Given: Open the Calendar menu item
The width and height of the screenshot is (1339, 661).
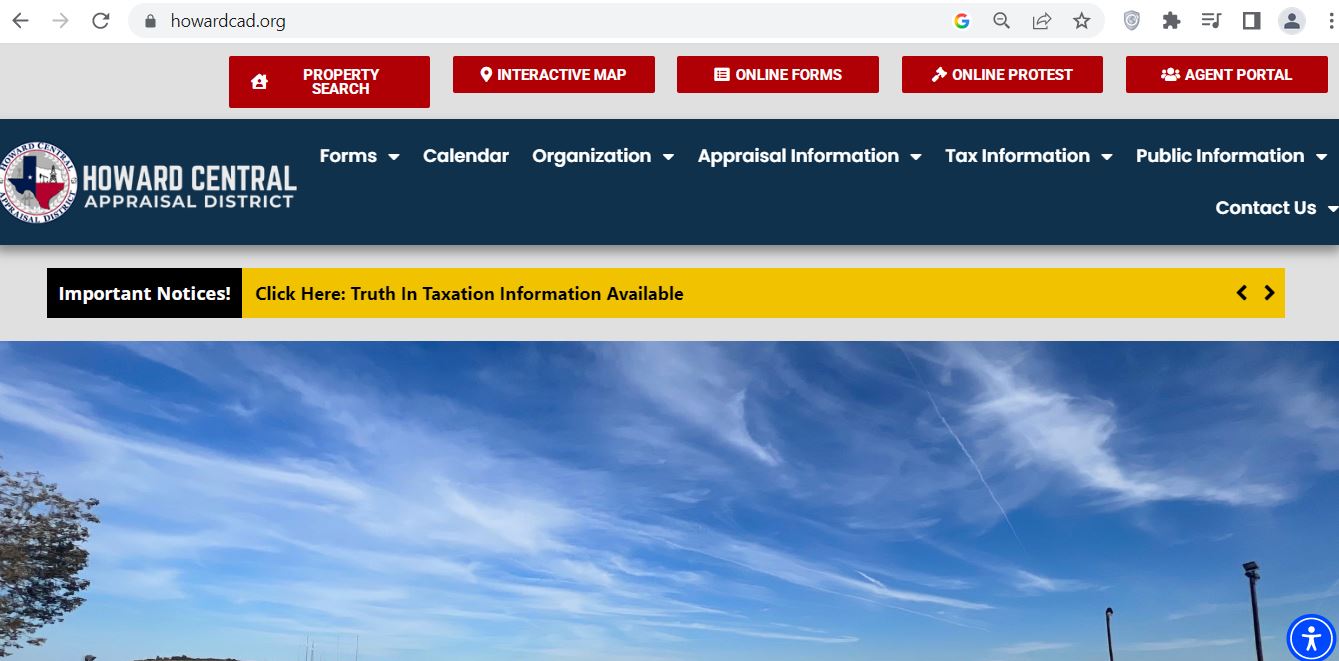Looking at the screenshot, I should click(x=466, y=156).
